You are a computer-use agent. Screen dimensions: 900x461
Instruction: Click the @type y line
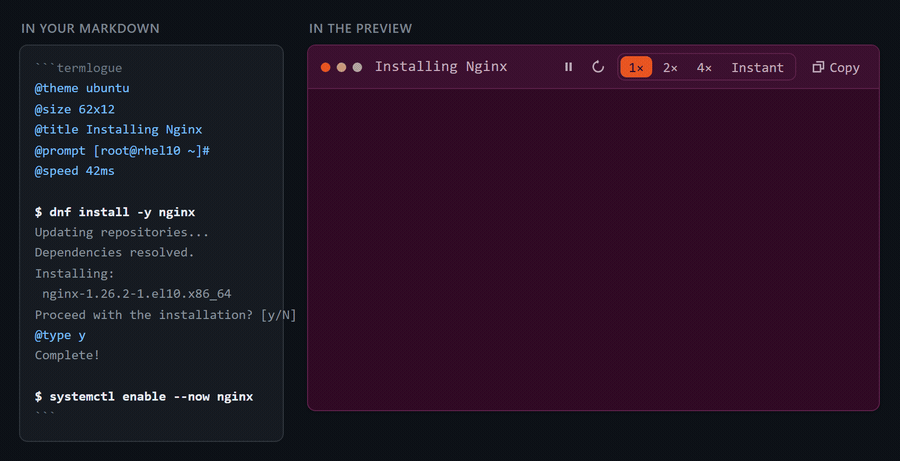click(60, 335)
